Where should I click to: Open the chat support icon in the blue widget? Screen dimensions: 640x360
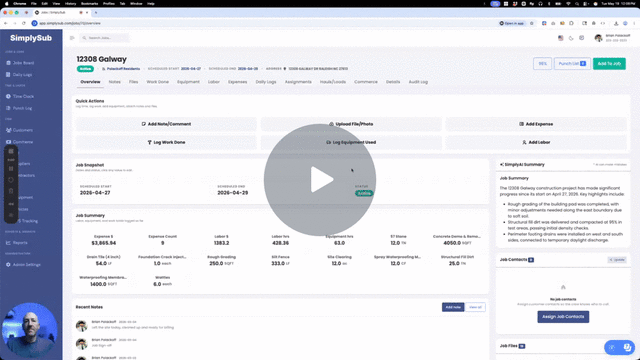point(627,347)
